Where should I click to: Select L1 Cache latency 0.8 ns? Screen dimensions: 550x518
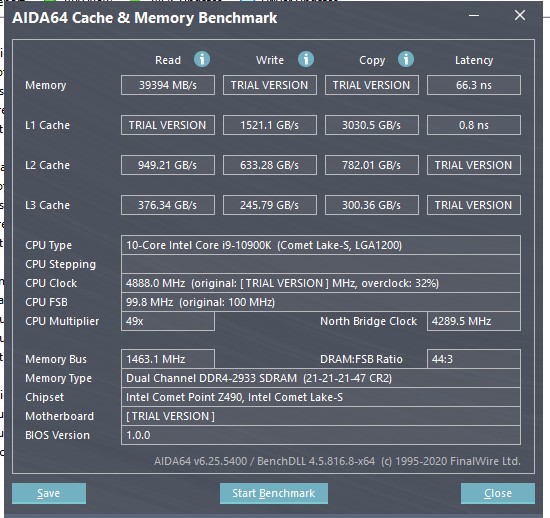pos(474,125)
